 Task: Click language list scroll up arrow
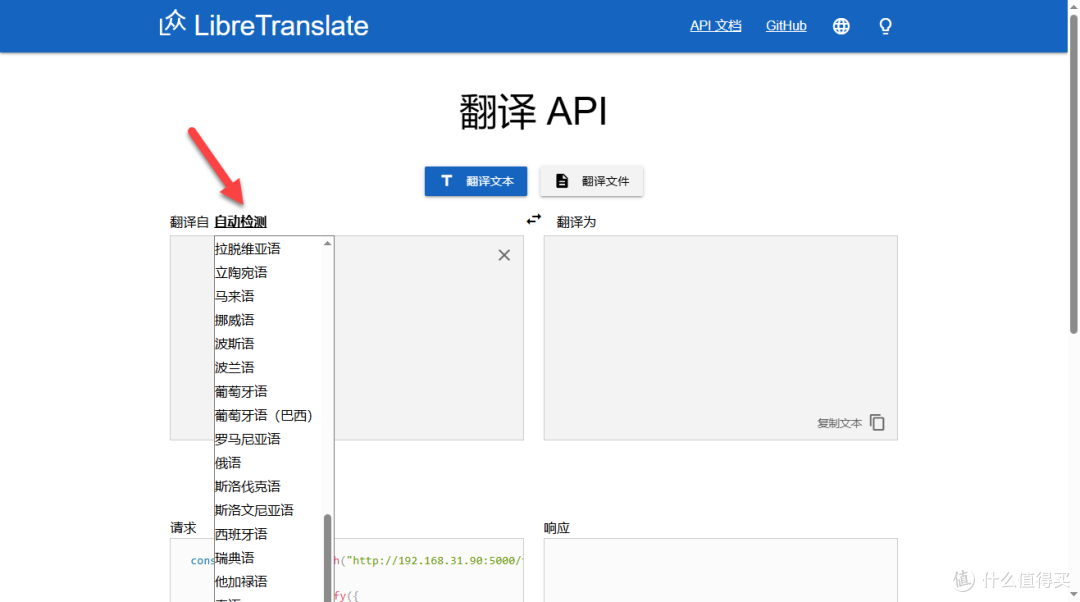[328, 243]
